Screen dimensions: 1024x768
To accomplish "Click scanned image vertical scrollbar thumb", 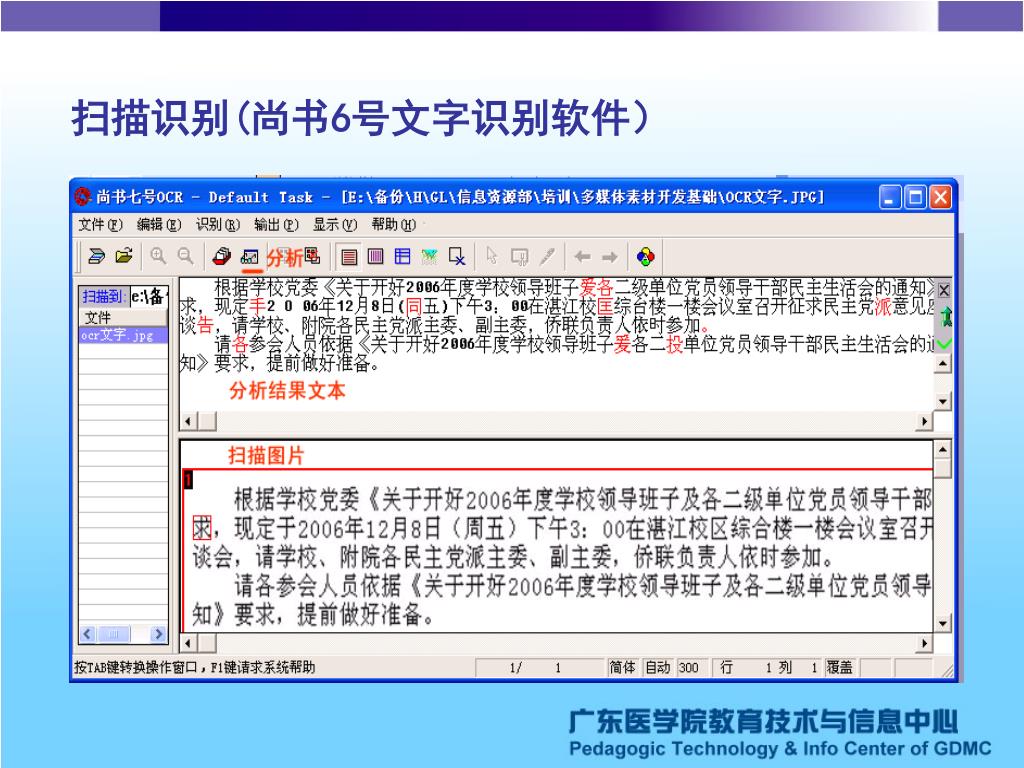I will [x=942, y=469].
